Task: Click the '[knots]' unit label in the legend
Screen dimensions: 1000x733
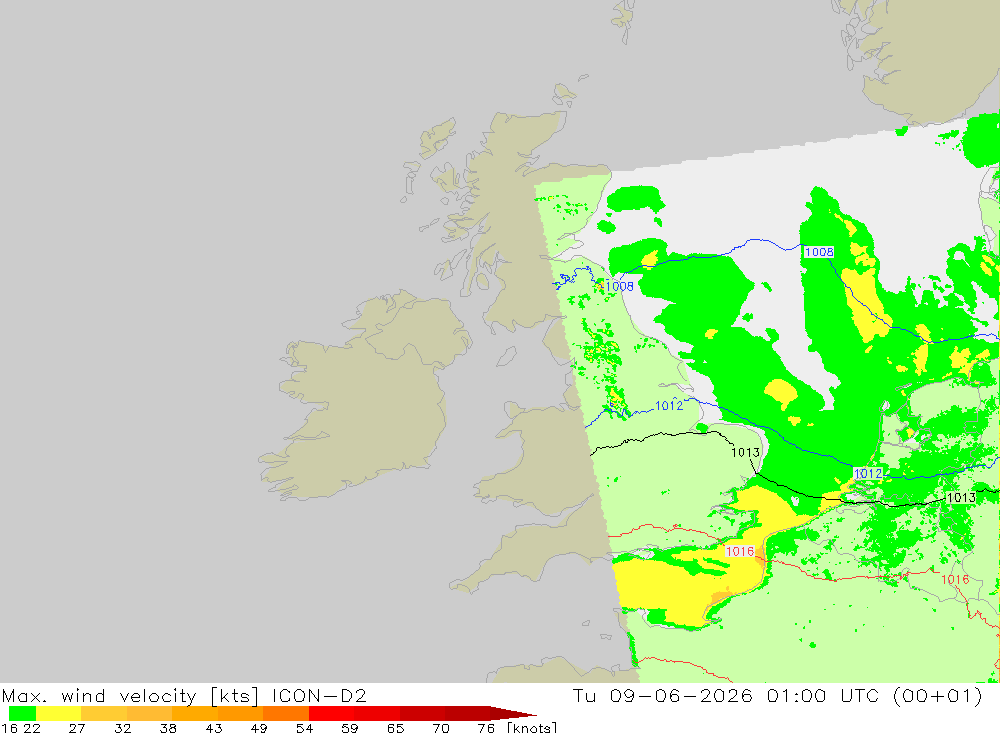Action: point(532,727)
